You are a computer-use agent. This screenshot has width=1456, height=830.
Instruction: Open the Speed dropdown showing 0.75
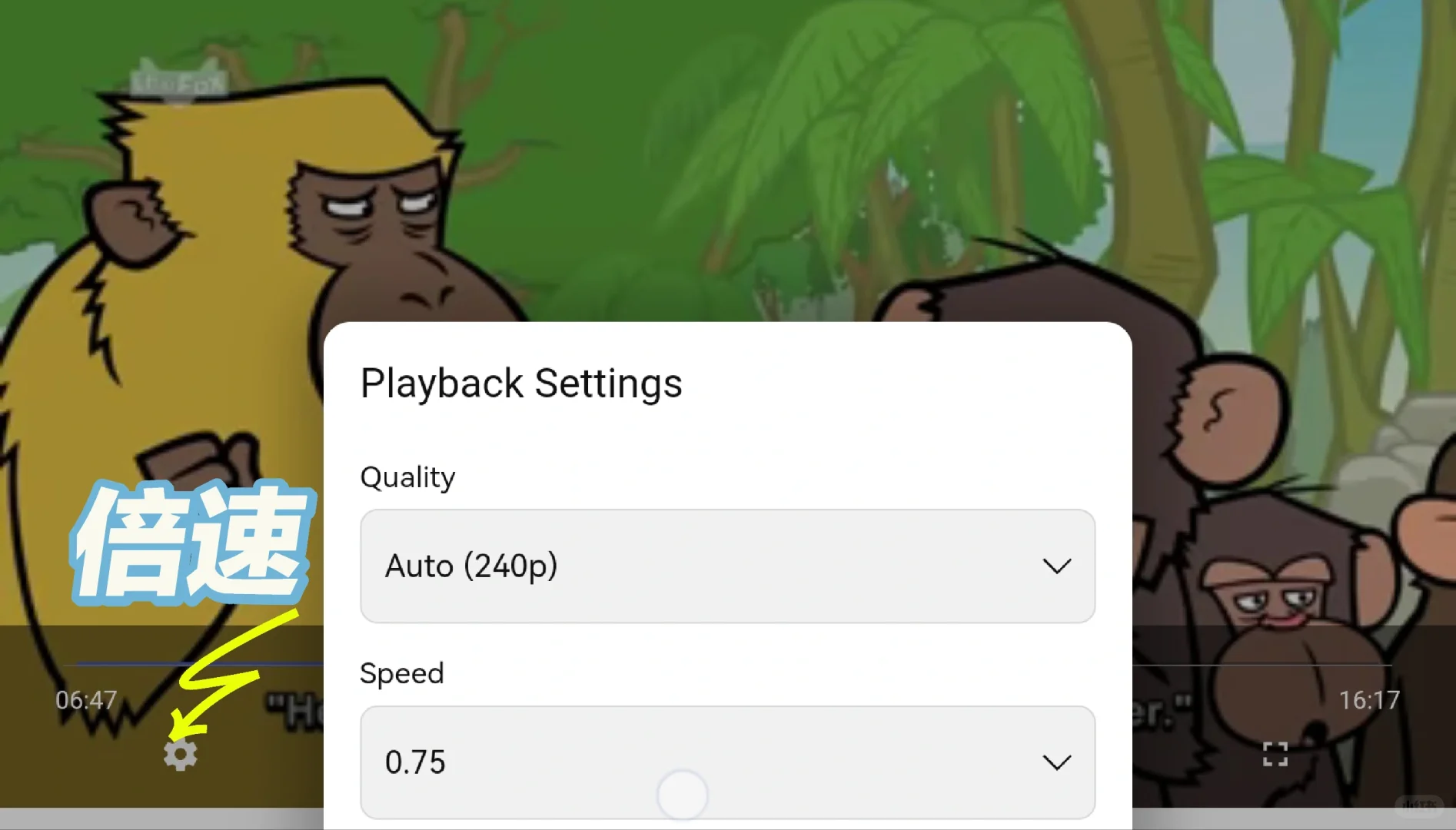point(727,762)
